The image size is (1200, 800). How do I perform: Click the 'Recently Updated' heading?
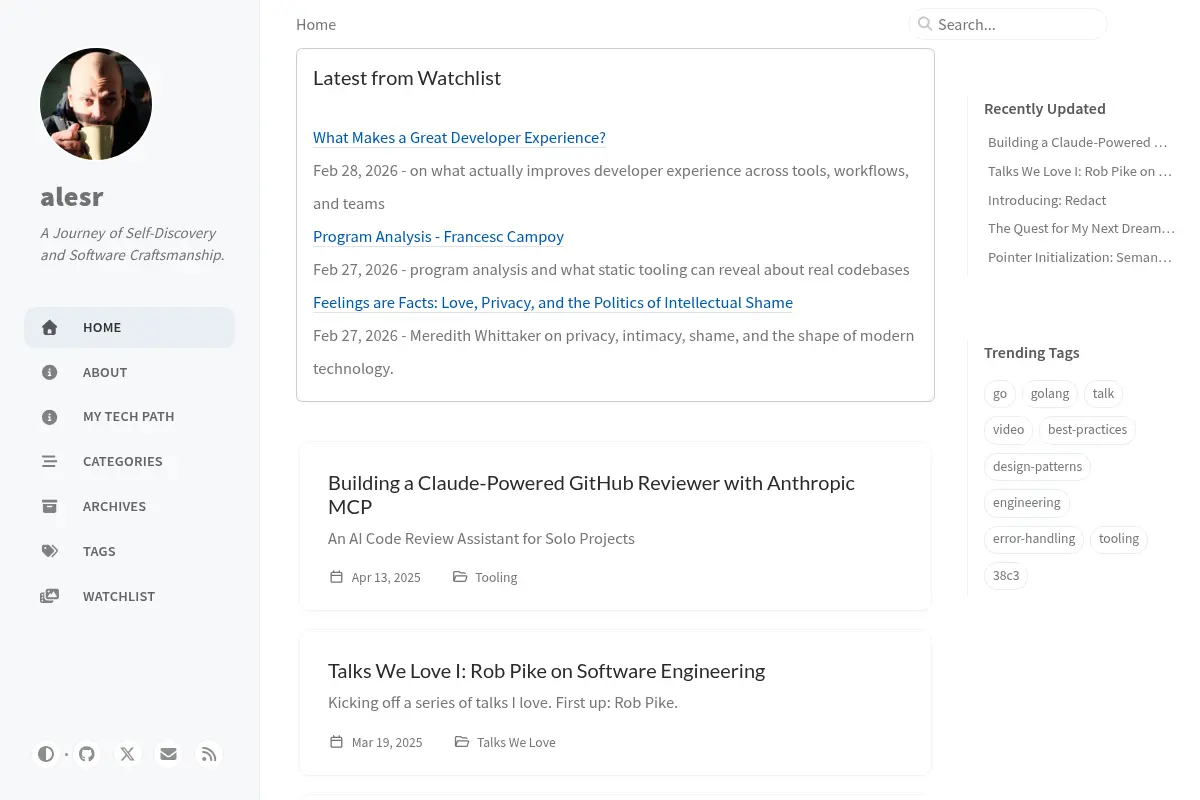1045,109
